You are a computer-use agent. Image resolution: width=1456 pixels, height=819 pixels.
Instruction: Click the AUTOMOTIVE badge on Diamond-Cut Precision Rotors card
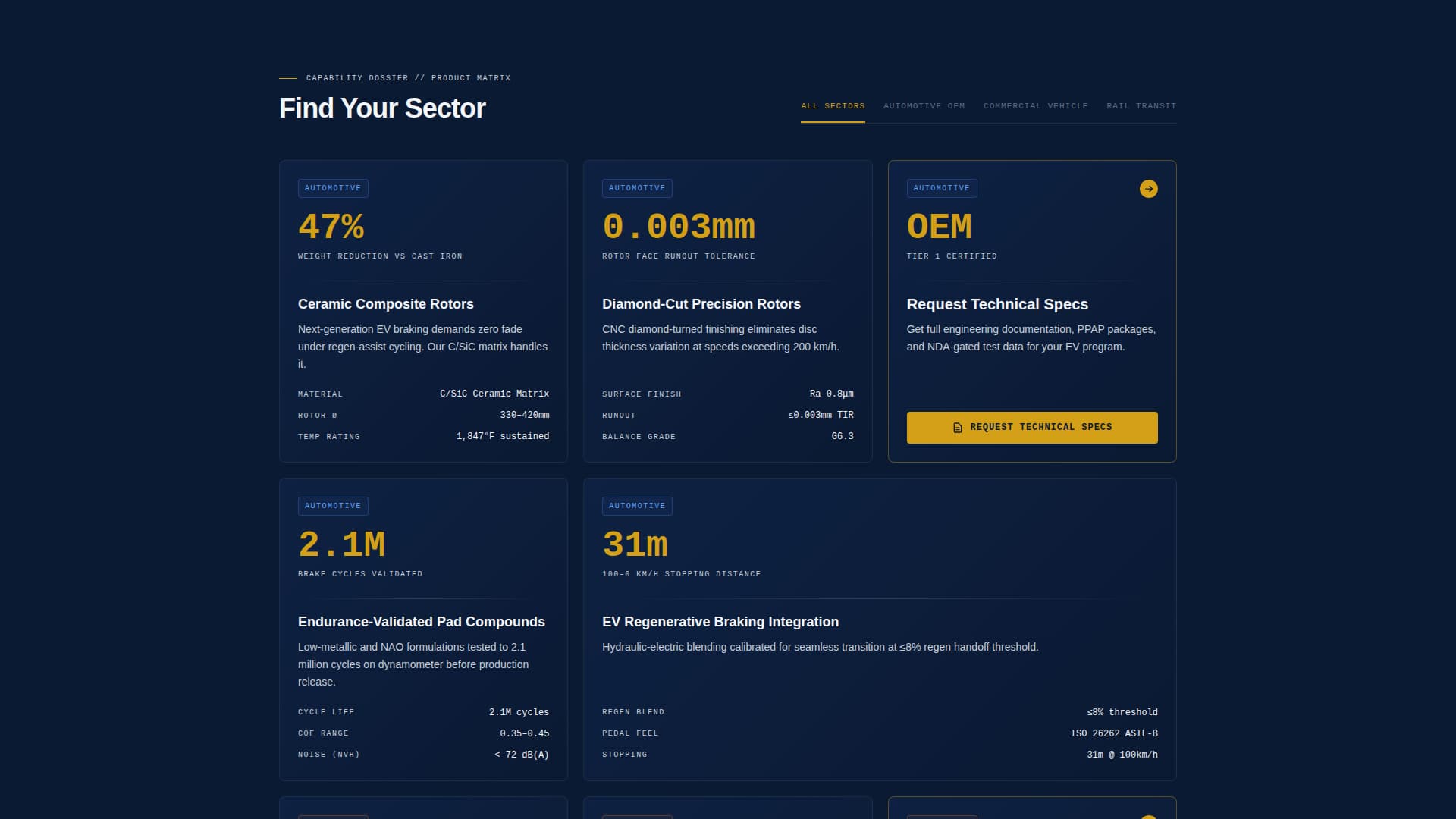pyautogui.click(x=637, y=188)
